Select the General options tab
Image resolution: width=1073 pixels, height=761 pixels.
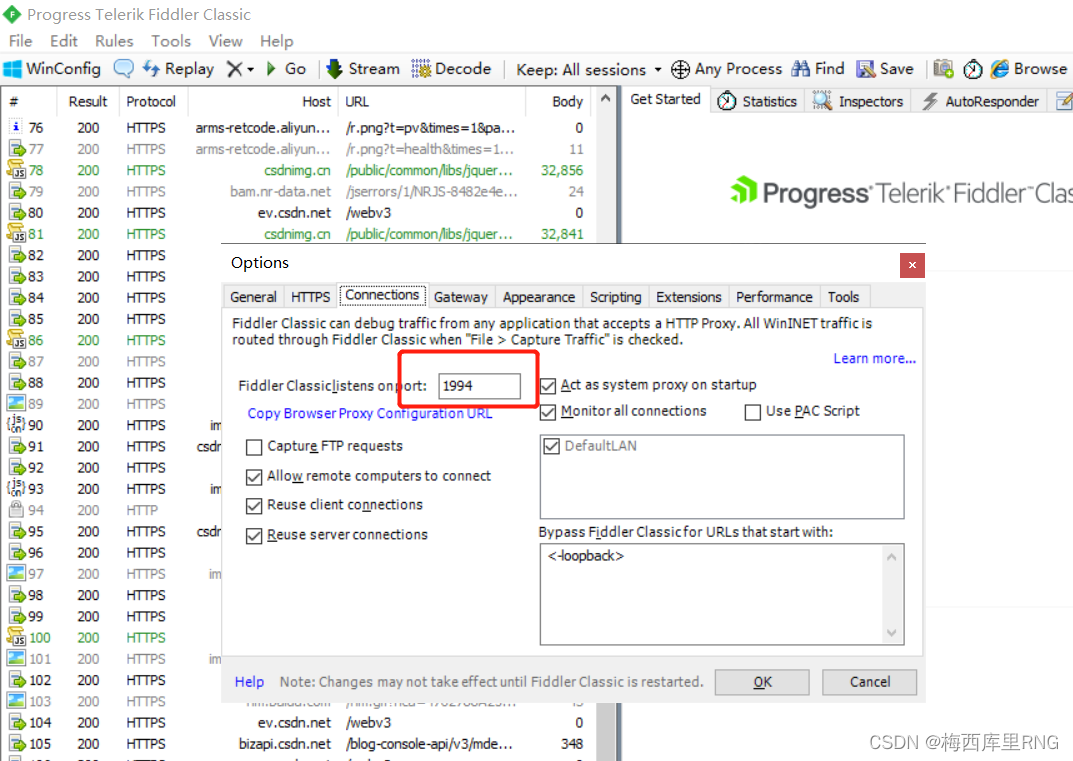[253, 297]
